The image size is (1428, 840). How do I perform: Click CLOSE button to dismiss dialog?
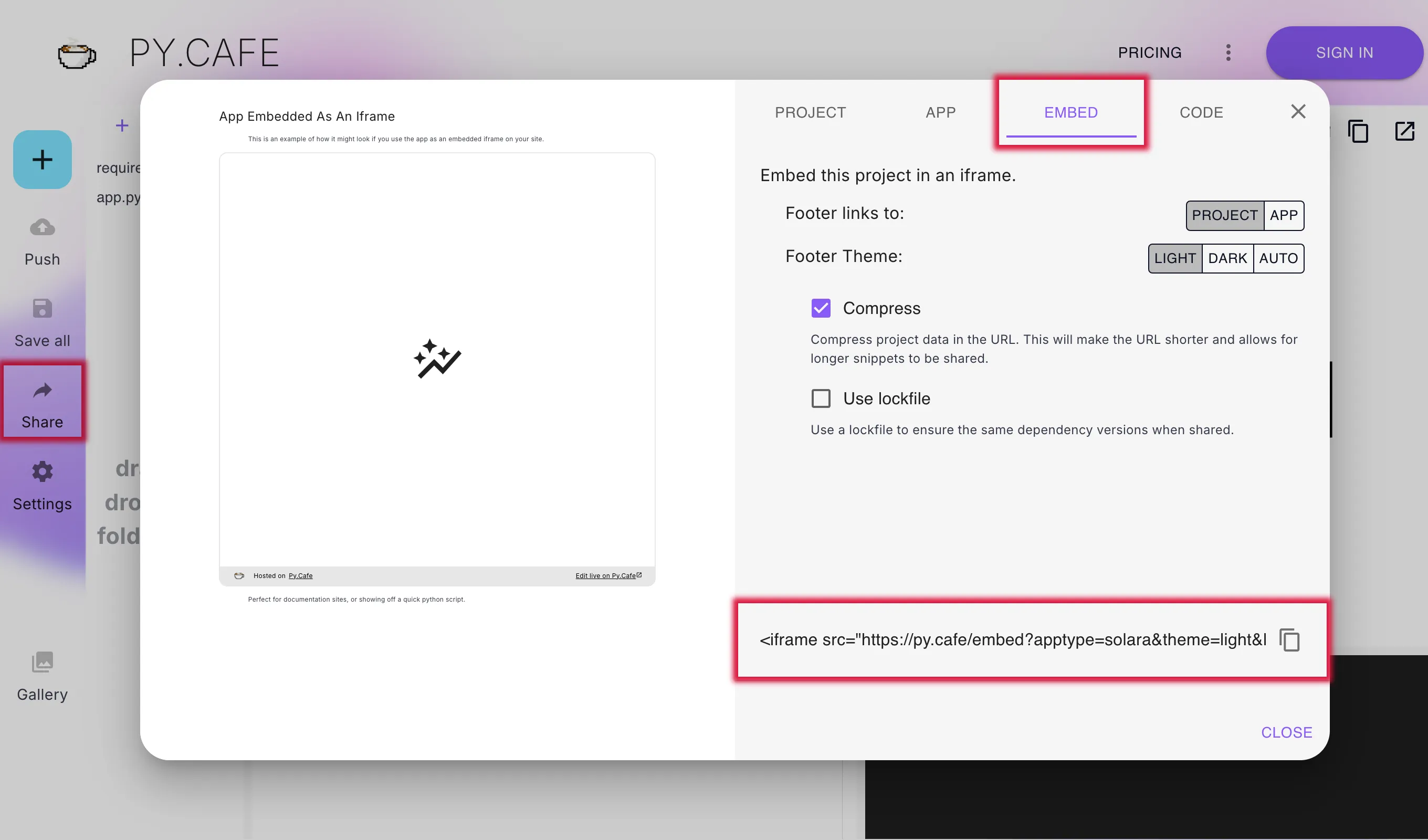pos(1286,731)
